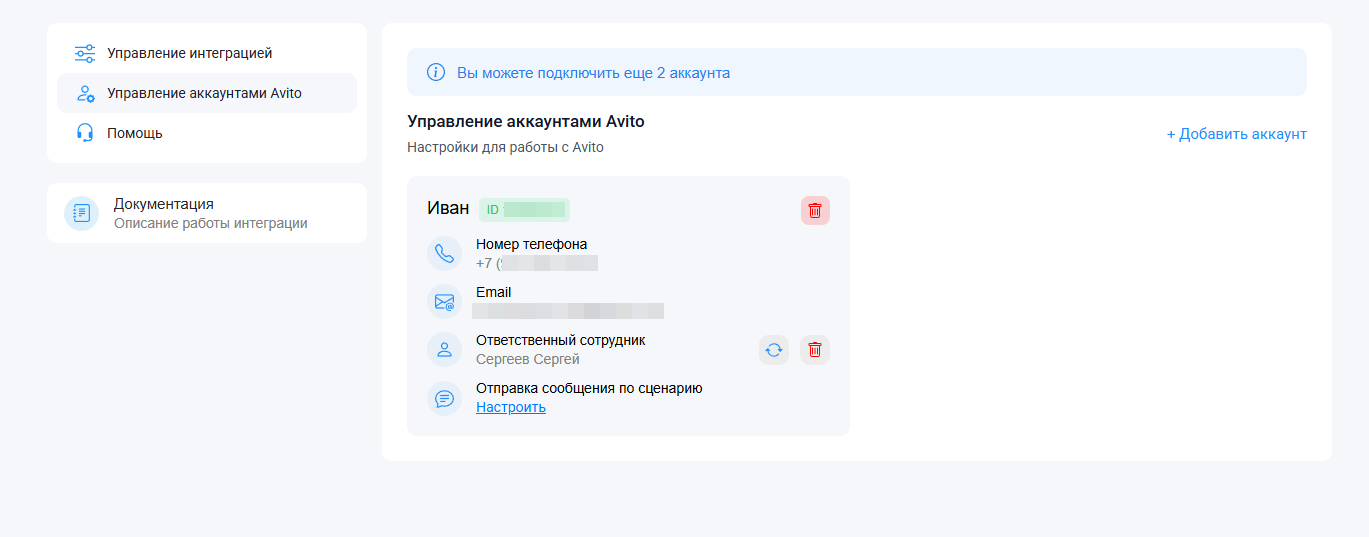Click the headset icon next to Помощь
This screenshot has width=1369, height=537.
85,133
